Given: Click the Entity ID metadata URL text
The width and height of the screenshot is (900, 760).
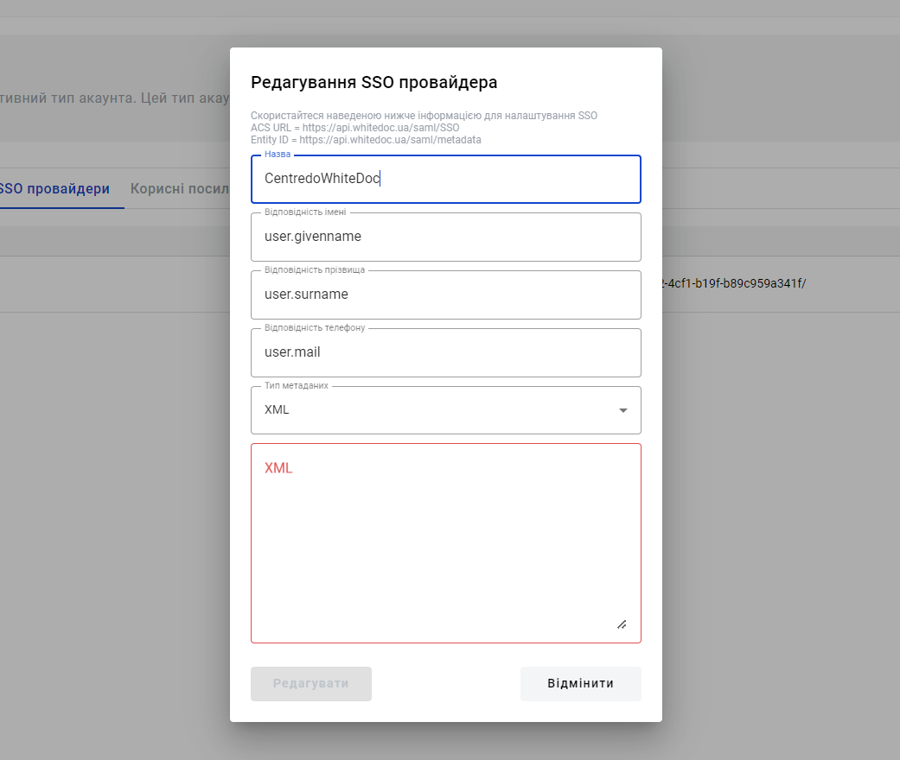Looking at the screenshot, I should point(365,140).
